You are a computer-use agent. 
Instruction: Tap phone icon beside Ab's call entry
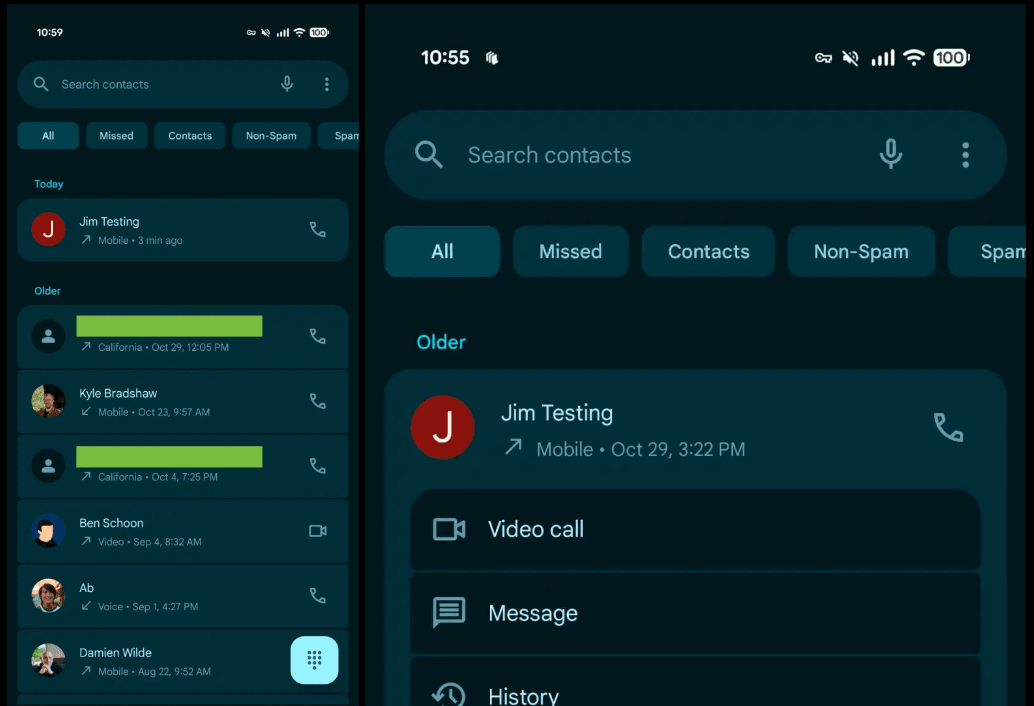tap(317, 596)
